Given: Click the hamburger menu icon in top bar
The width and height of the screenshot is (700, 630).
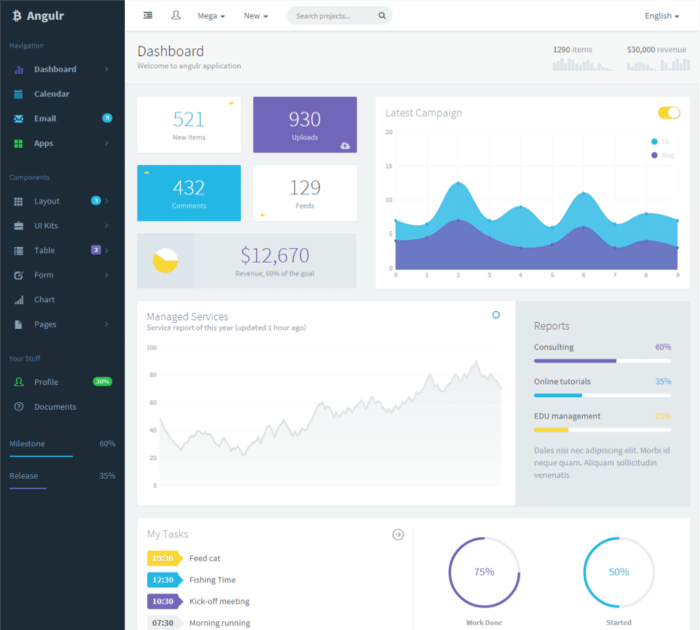Looking at the screenshot, I should (x=148, y=15).
